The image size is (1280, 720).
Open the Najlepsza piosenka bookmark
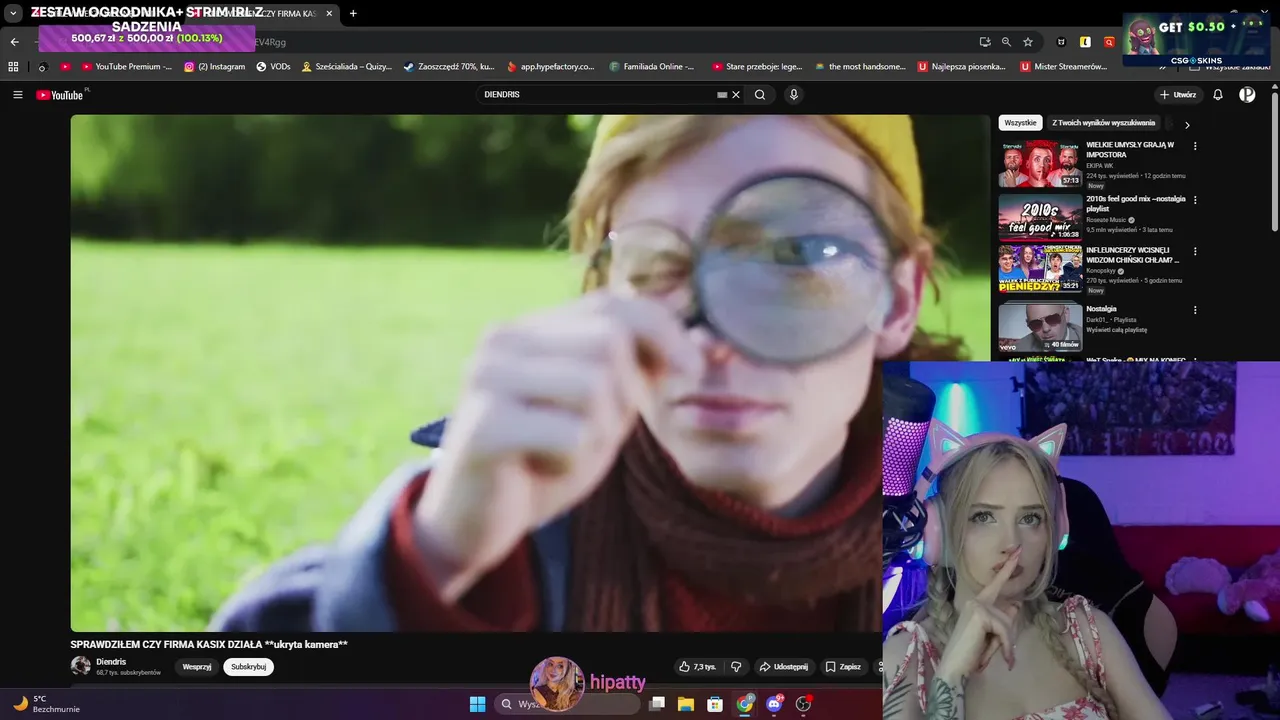pos(961,67)
